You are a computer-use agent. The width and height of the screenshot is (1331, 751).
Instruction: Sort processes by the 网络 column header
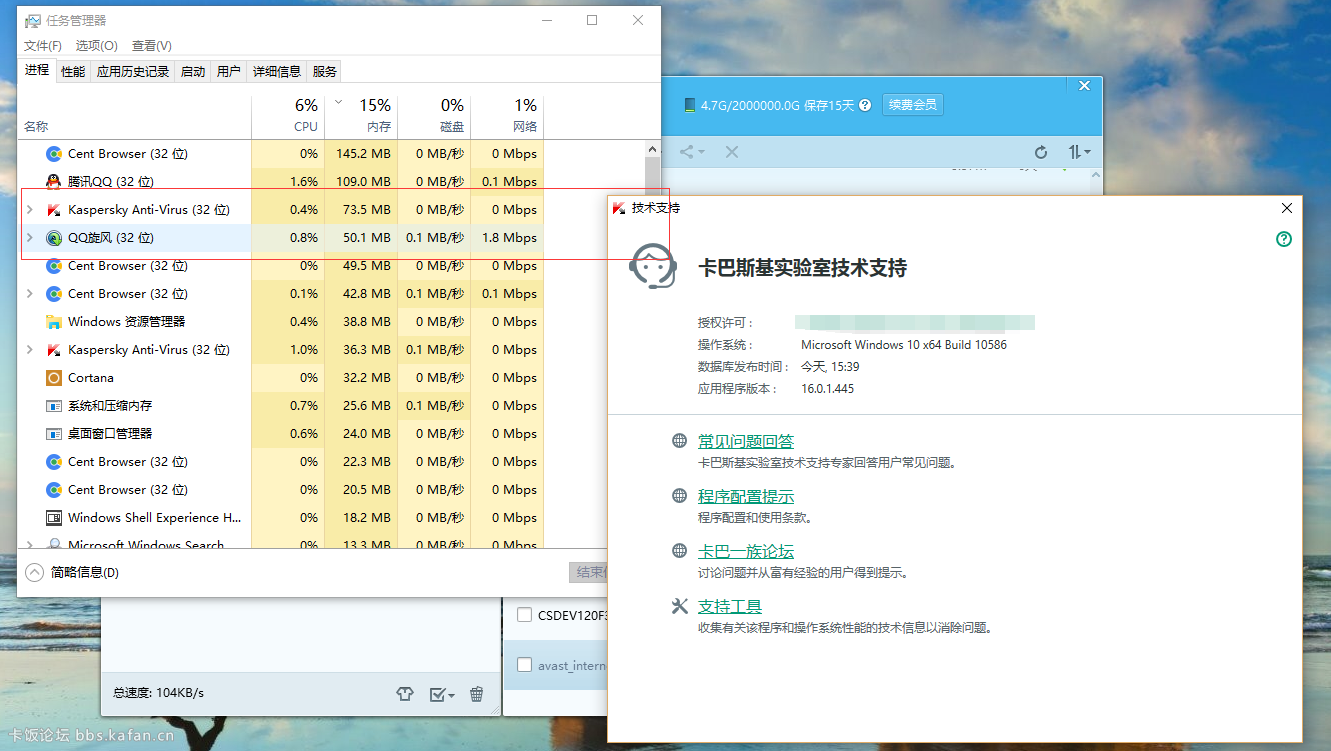tap(507, 116)
